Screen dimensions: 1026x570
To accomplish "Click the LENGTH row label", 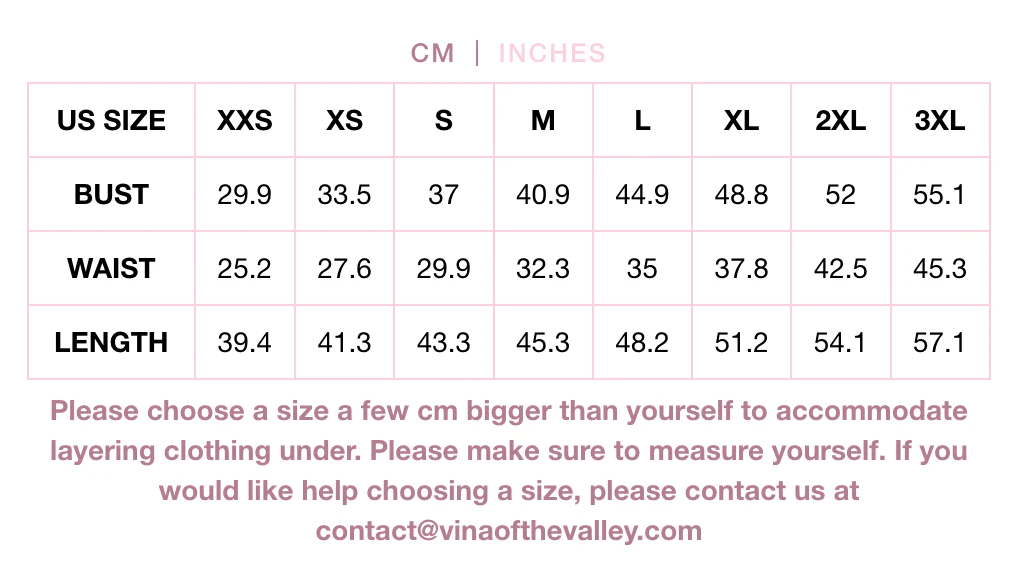I will (x=111, y=342).
